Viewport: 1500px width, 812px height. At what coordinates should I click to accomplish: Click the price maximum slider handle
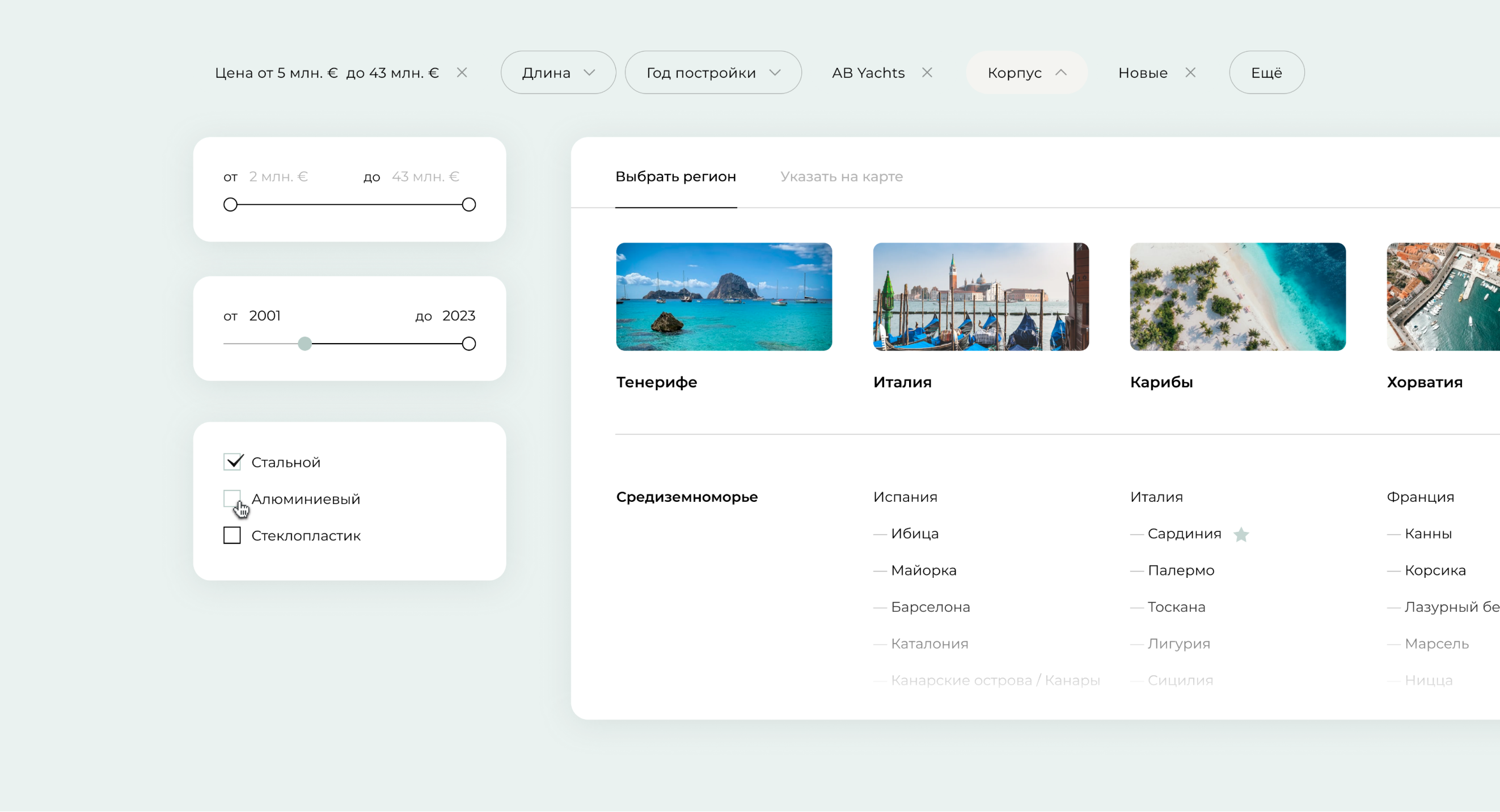click(x=469, y=205)
